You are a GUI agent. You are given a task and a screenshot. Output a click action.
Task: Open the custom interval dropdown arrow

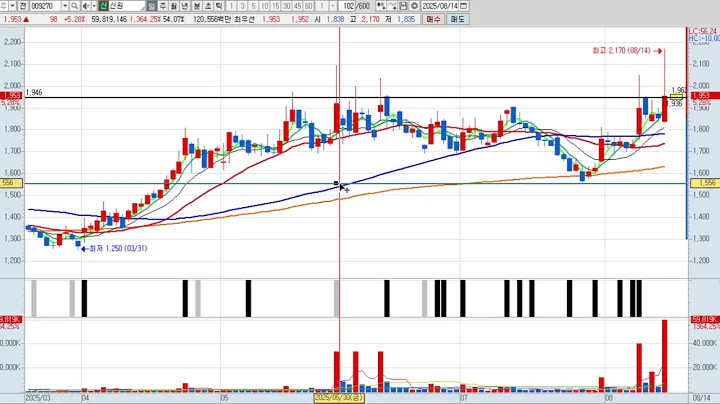click(332, 6)
